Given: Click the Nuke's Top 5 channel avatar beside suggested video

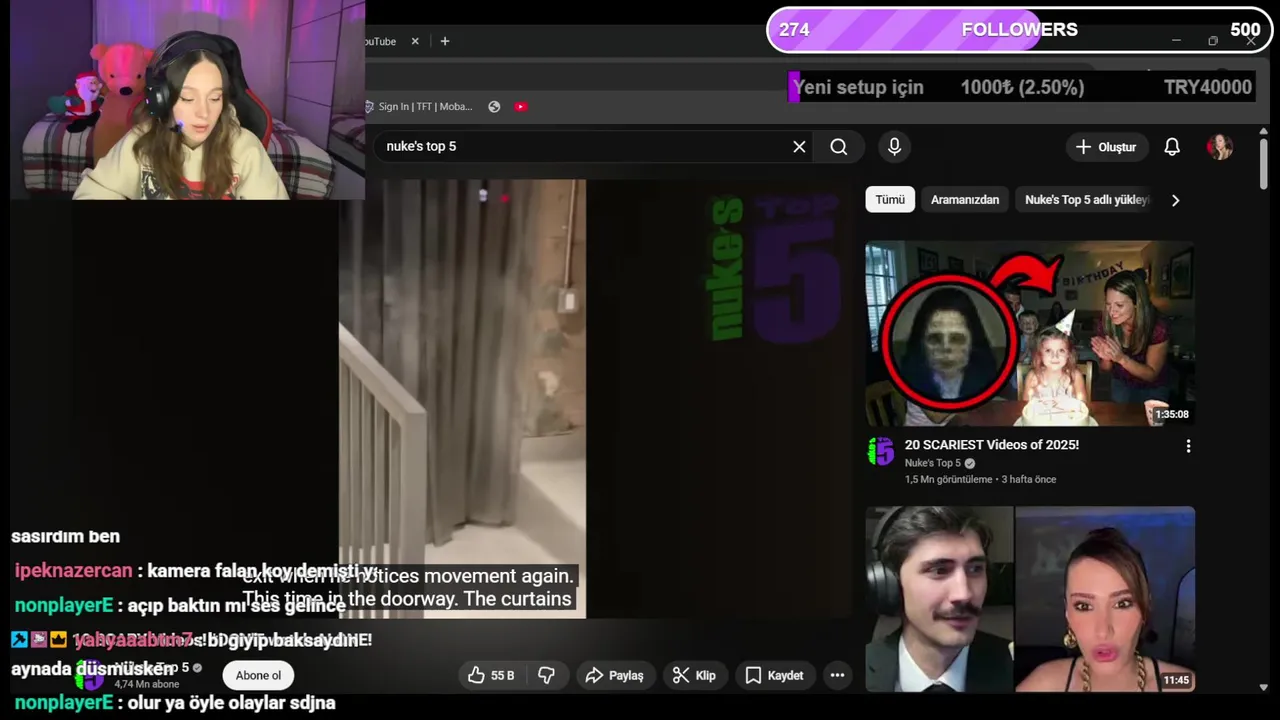Looking at the screenshot, I should coord(880,452).
